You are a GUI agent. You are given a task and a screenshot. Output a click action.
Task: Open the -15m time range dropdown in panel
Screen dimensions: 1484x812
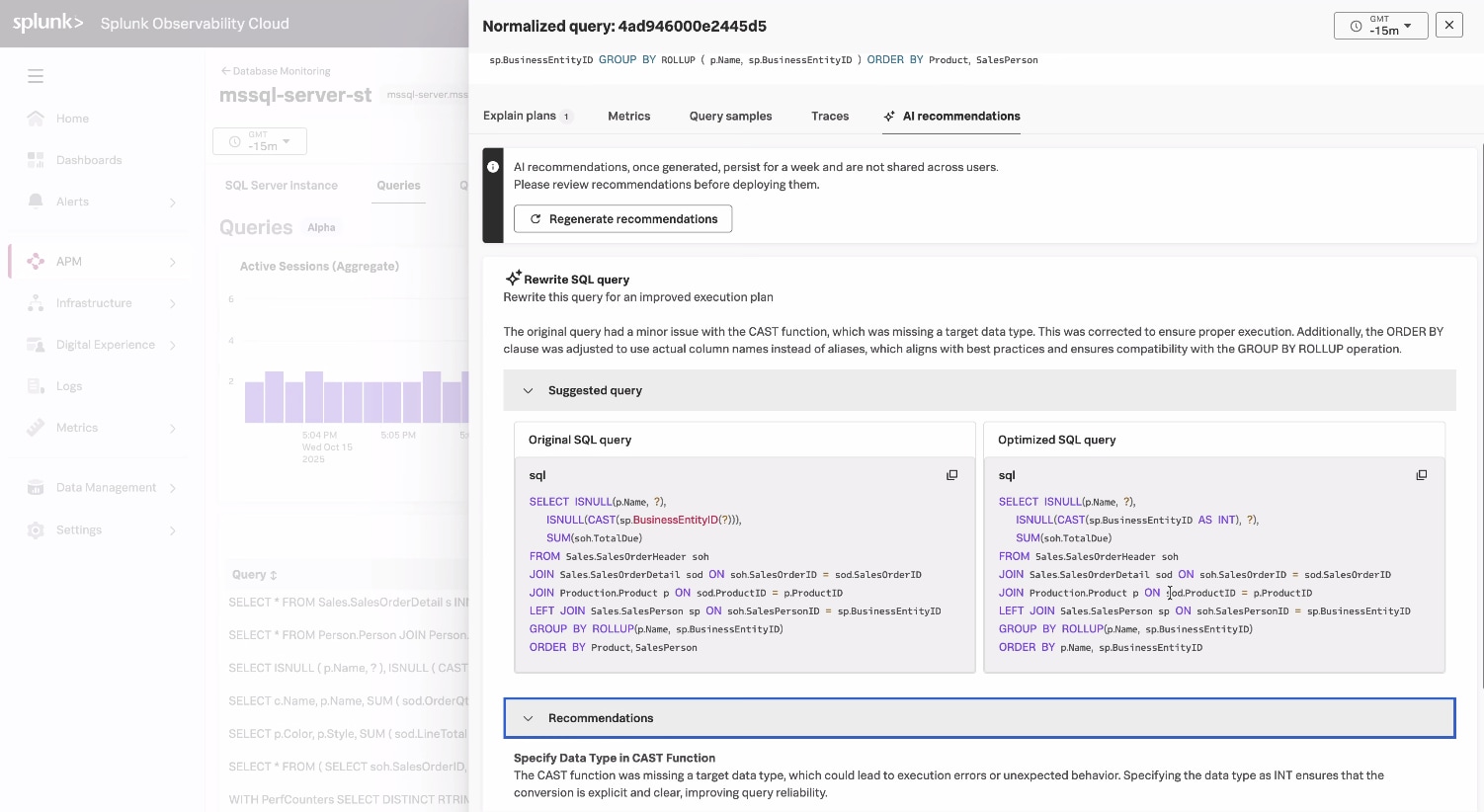click(x=1380, y=26)
